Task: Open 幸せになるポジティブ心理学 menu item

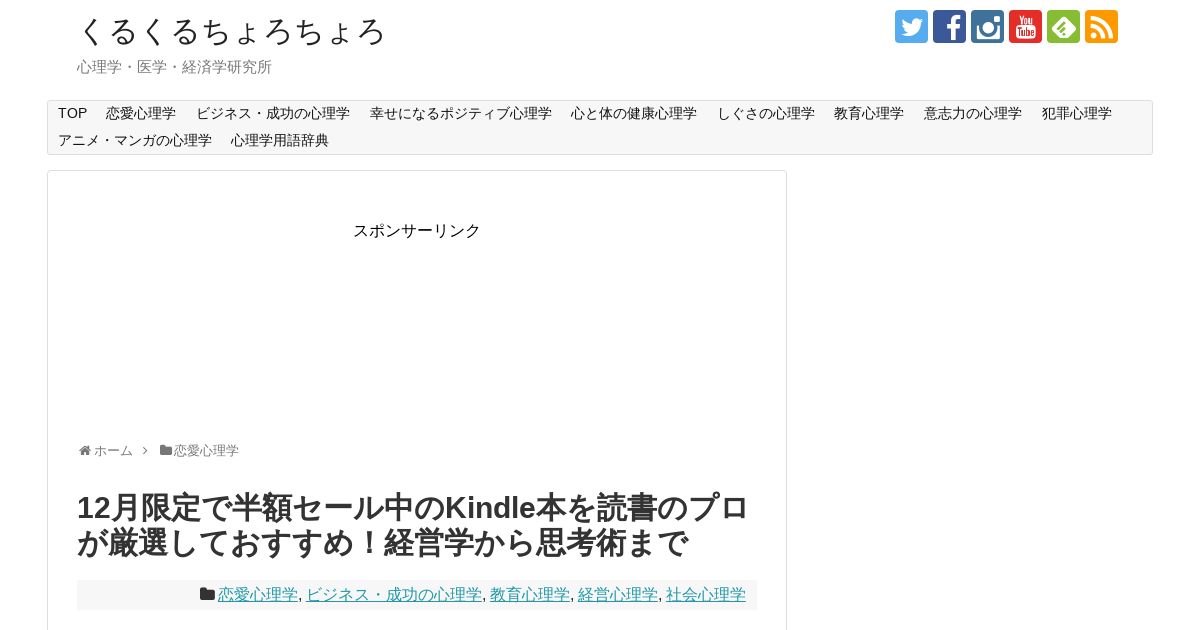Action: click(x=460, y=114)
